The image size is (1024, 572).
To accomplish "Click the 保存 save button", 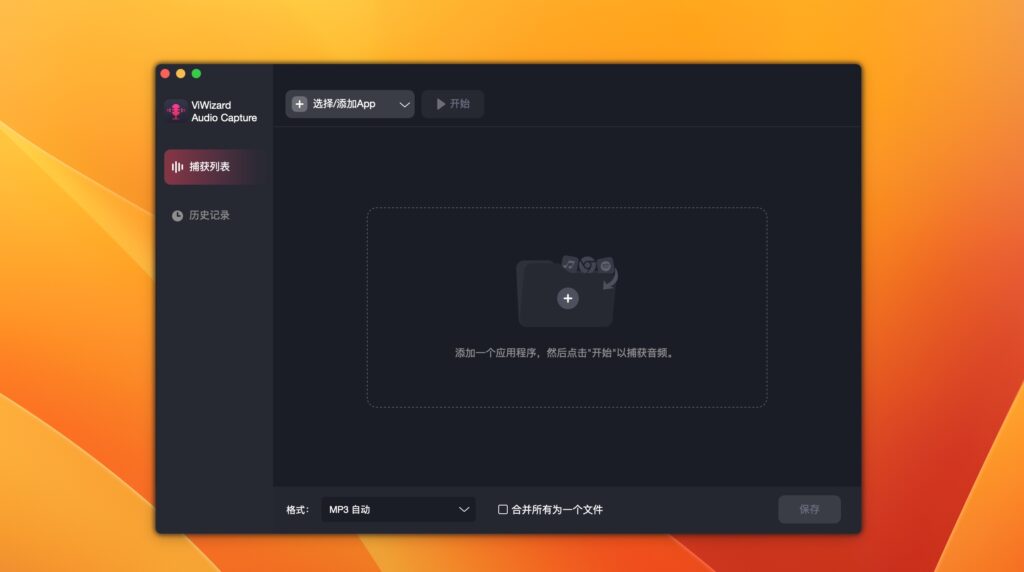I will 809,509.
